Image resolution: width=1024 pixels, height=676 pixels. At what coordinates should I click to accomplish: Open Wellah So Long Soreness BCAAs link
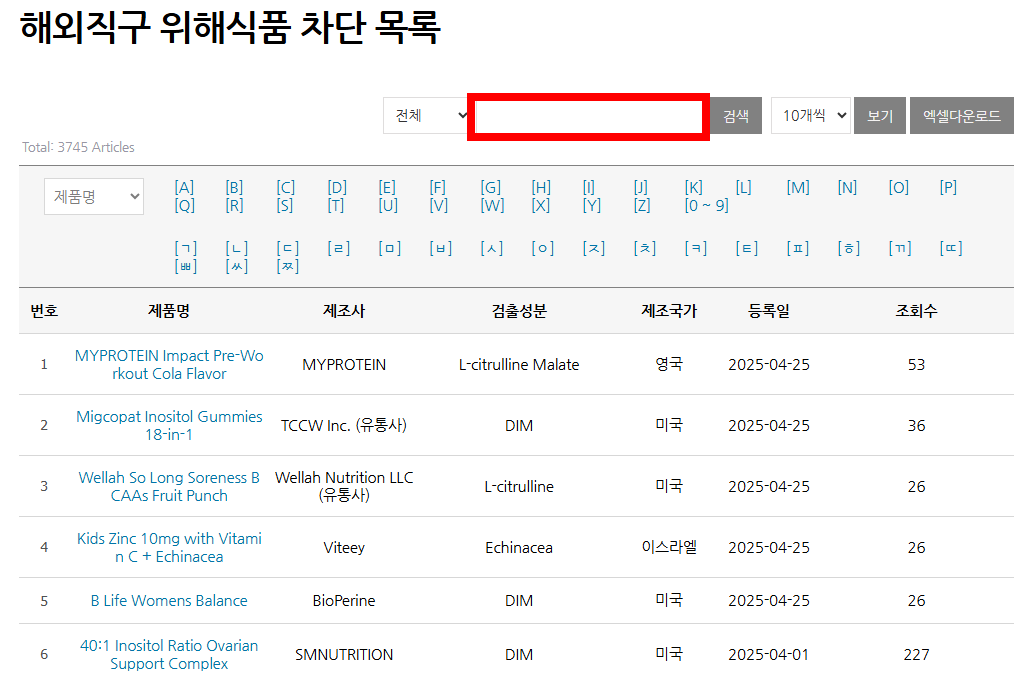coord(169,487)
